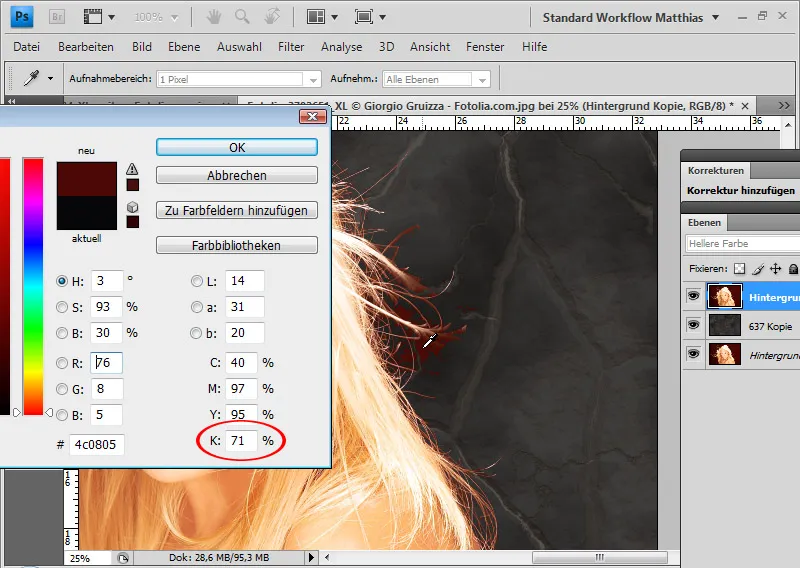Image resolution: width=800 pixels, height=568 pixels.
Task: Click the neu dark red color swatch
Action: click(87, 179)
